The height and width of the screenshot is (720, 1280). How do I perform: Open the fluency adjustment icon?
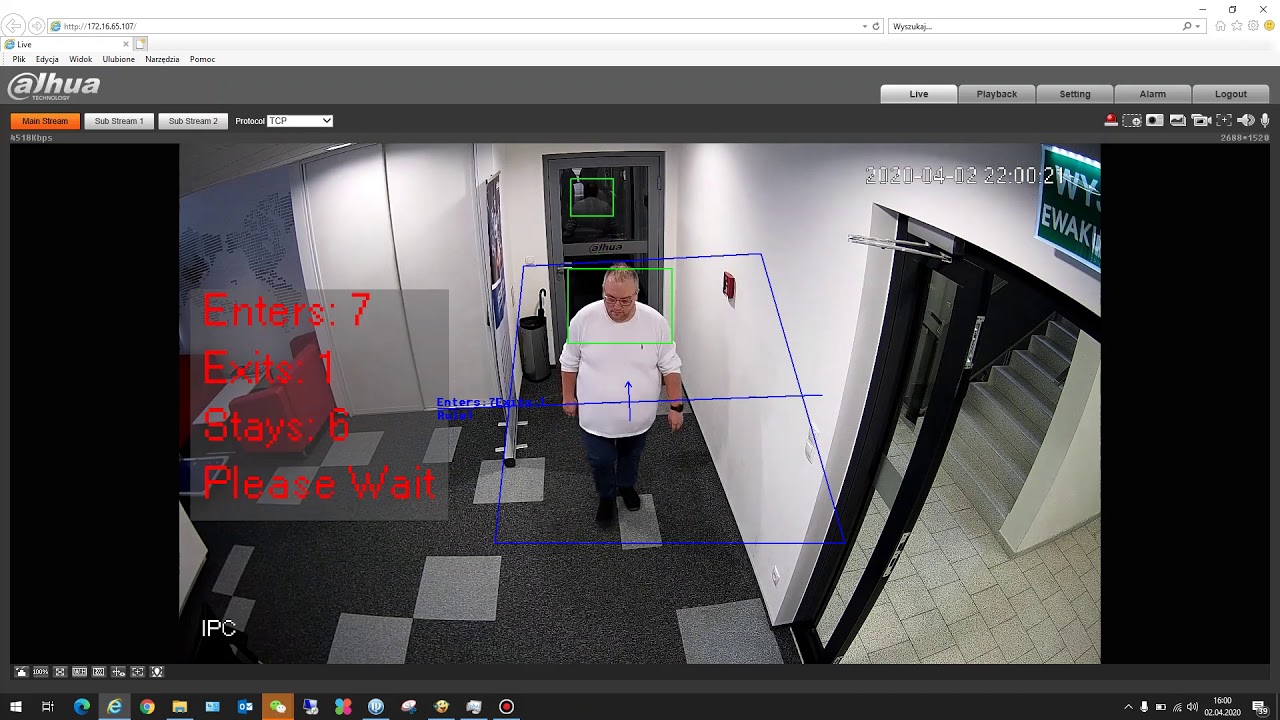pos(99,672)
